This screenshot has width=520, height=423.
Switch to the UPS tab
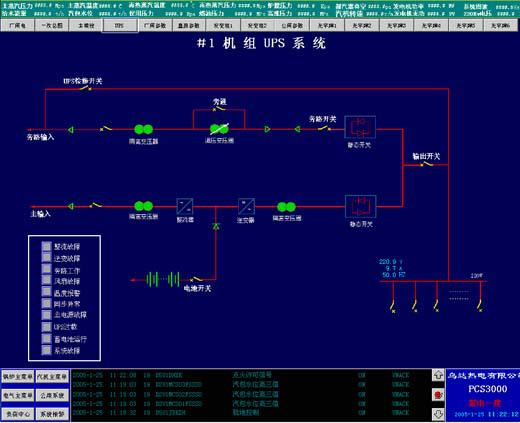point(120,25)
